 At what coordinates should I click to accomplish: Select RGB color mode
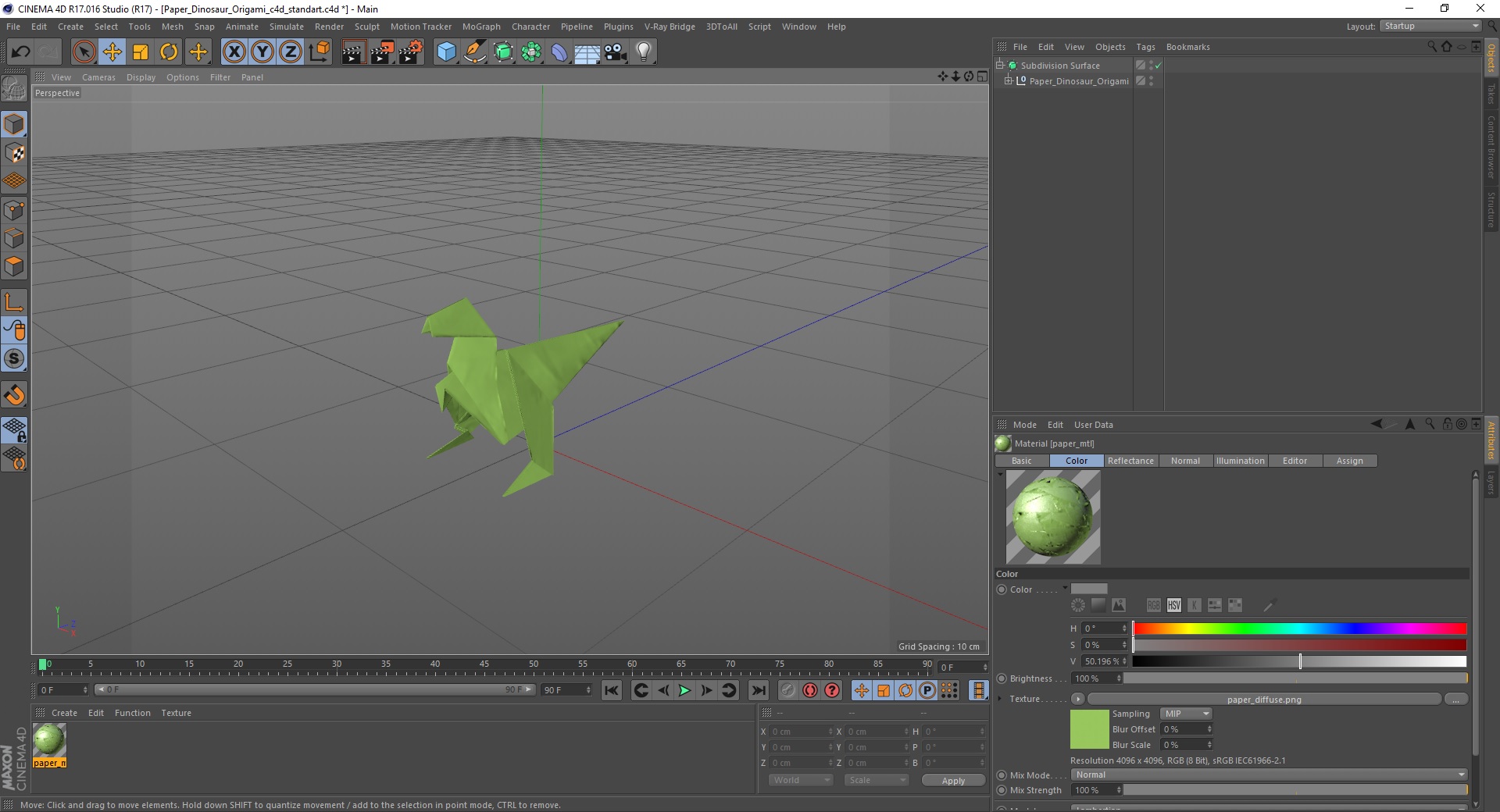pos(1154,605)
